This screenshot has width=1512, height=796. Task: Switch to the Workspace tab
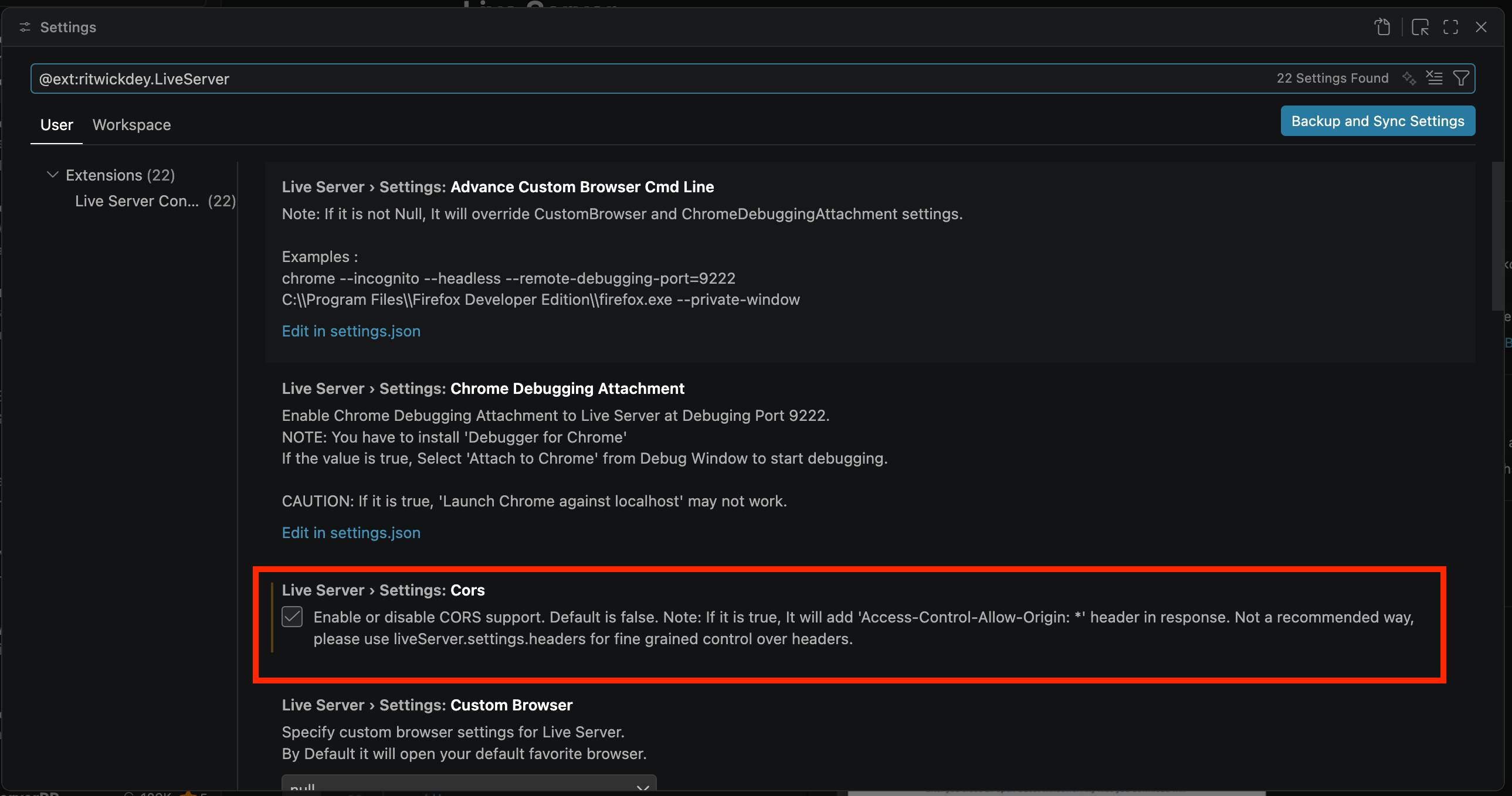tap(131, 124)
